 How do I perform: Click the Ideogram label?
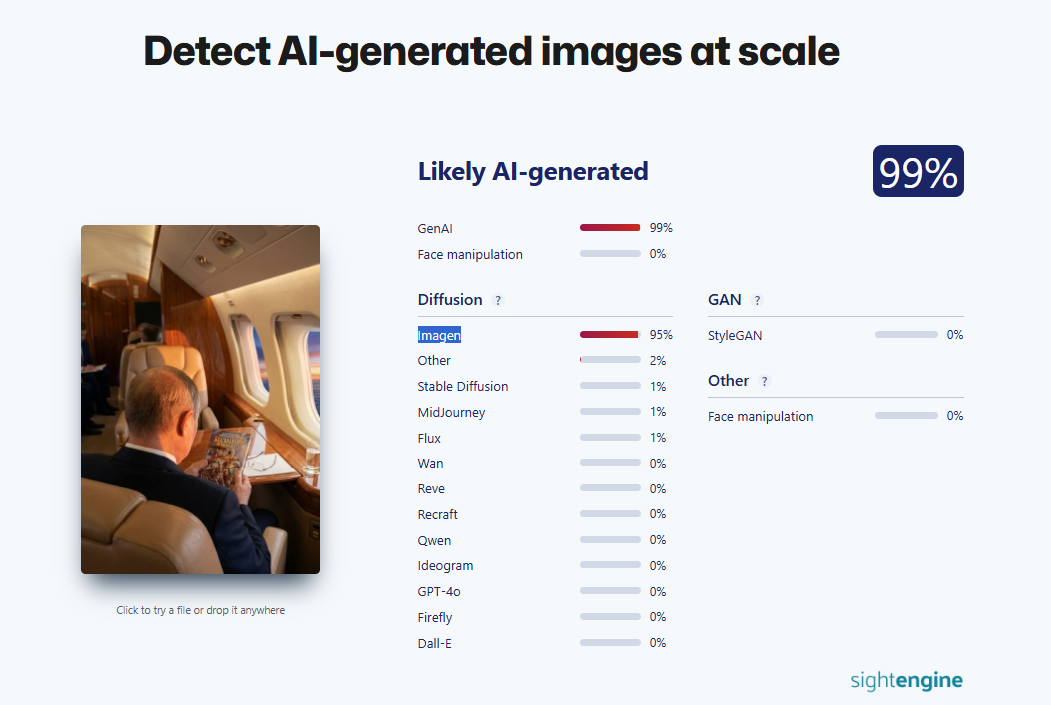coord(445,566)
